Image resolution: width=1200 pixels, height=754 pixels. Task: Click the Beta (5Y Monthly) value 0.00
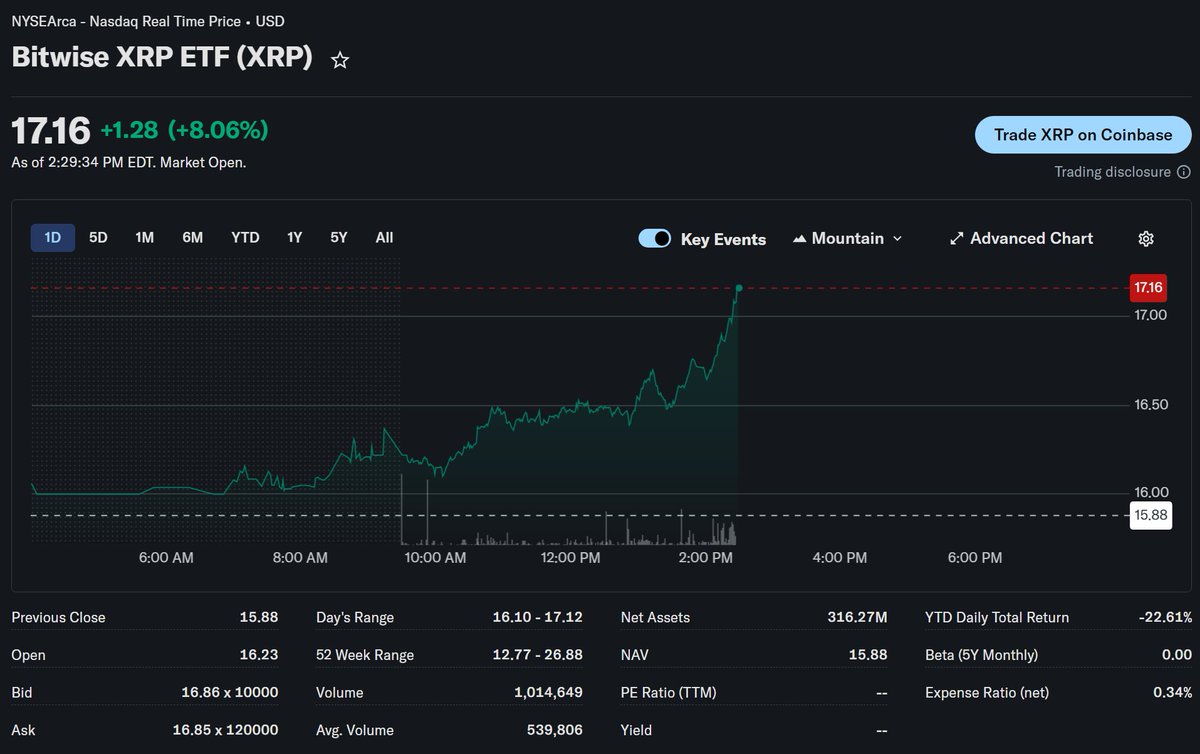tap(1176, 655)
